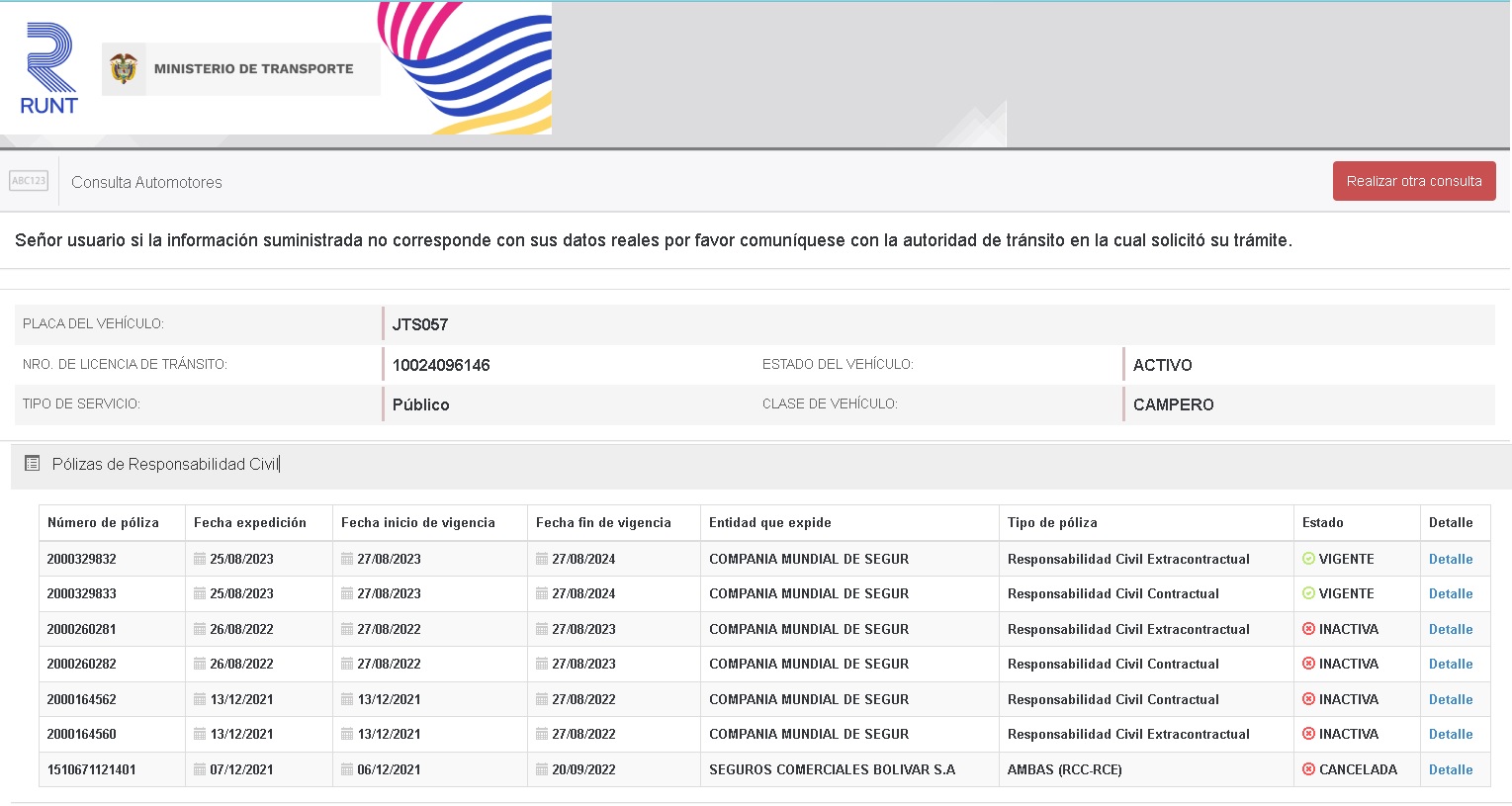Open Detalle link for policy 2000164562
Screen dimensions: 1512x806
click(1450, 699)
